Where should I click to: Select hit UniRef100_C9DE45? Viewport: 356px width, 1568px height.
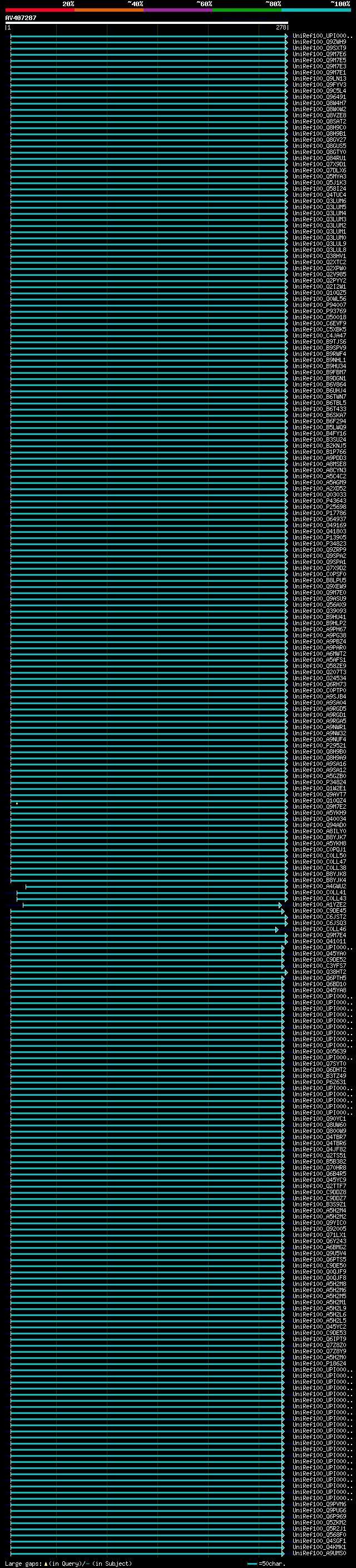click(x=319, y=911)
